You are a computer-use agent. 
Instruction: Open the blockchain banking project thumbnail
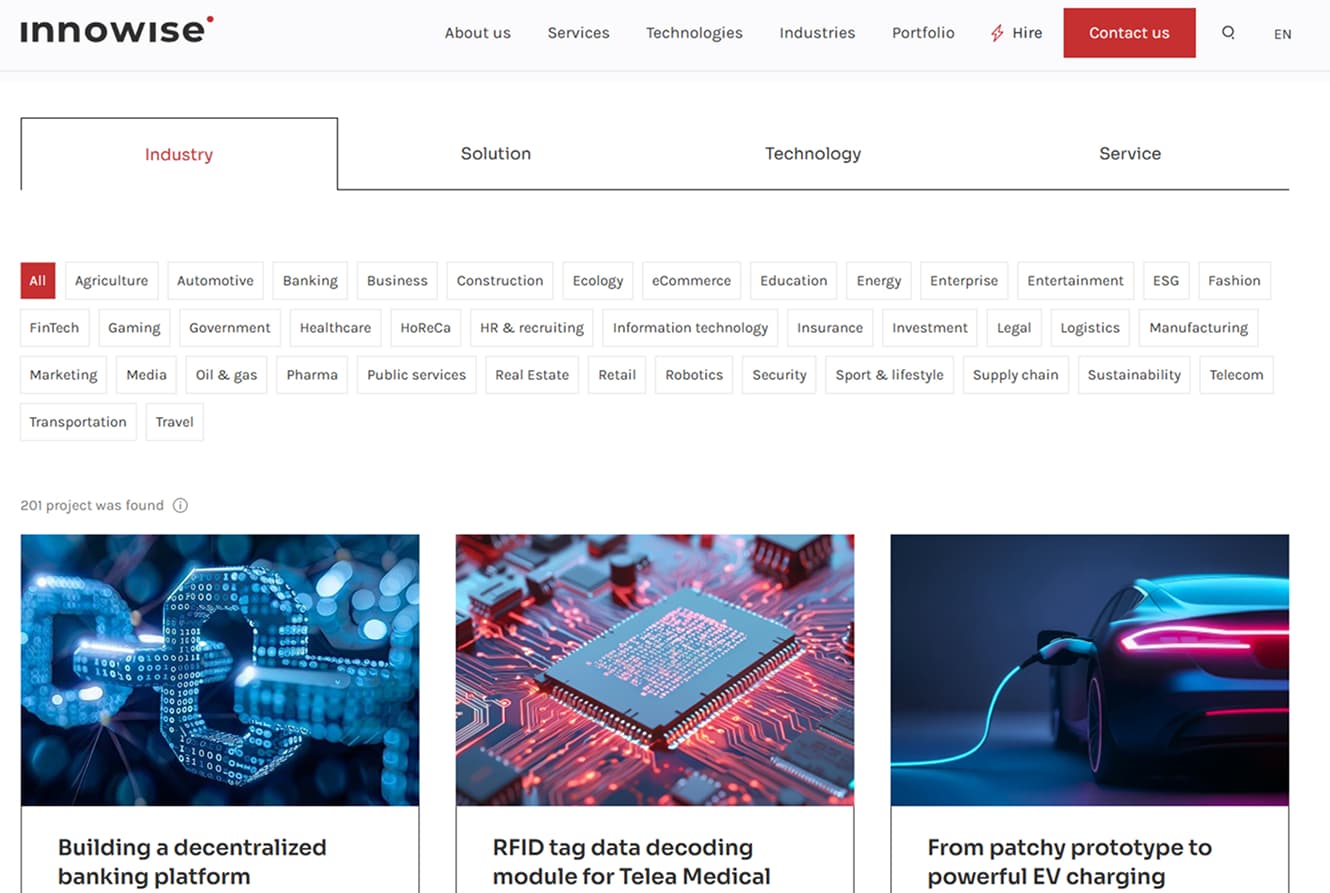pos(220,669)
